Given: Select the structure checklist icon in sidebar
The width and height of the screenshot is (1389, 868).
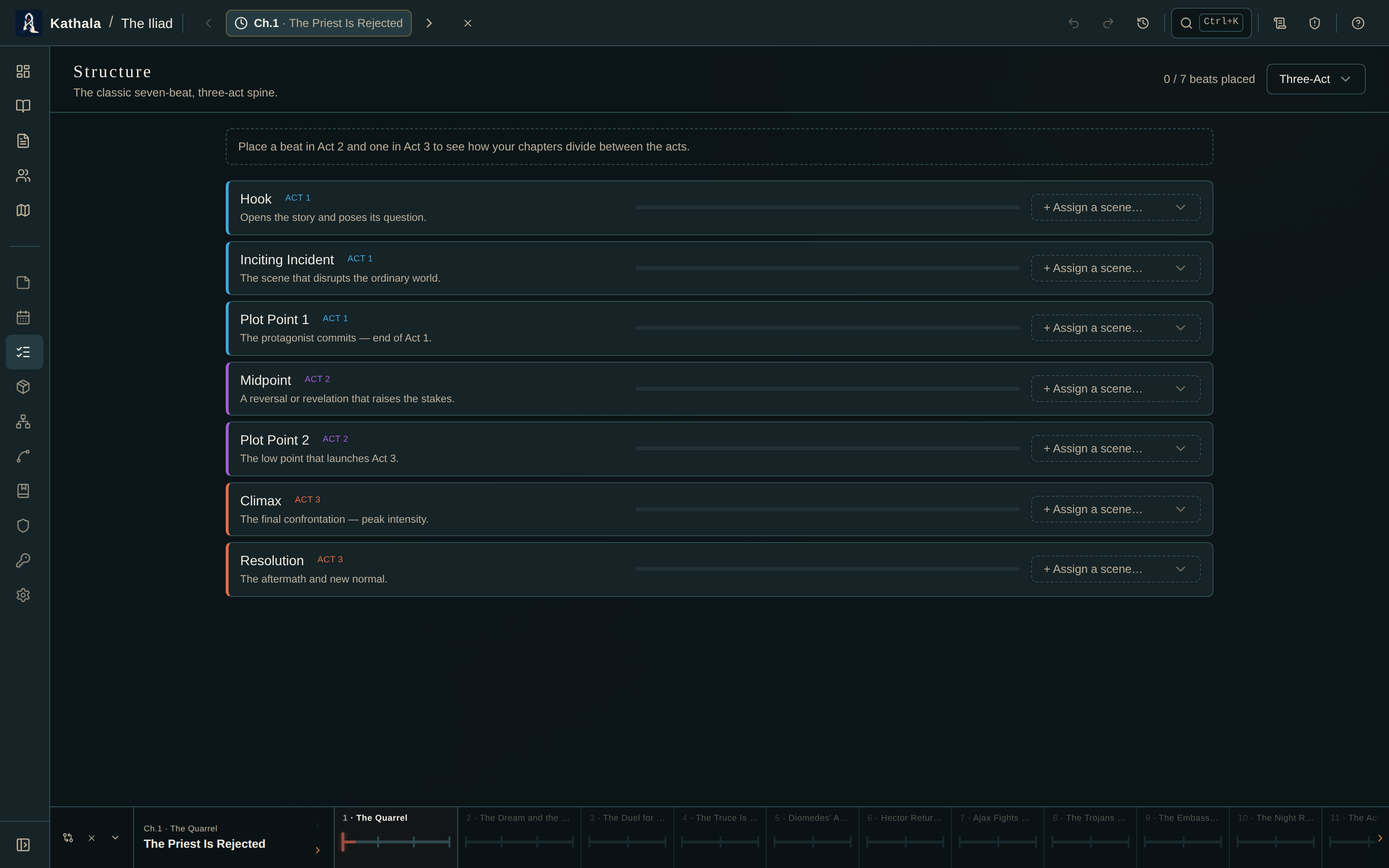Looking at the screenshot, I should pos(24,352).
